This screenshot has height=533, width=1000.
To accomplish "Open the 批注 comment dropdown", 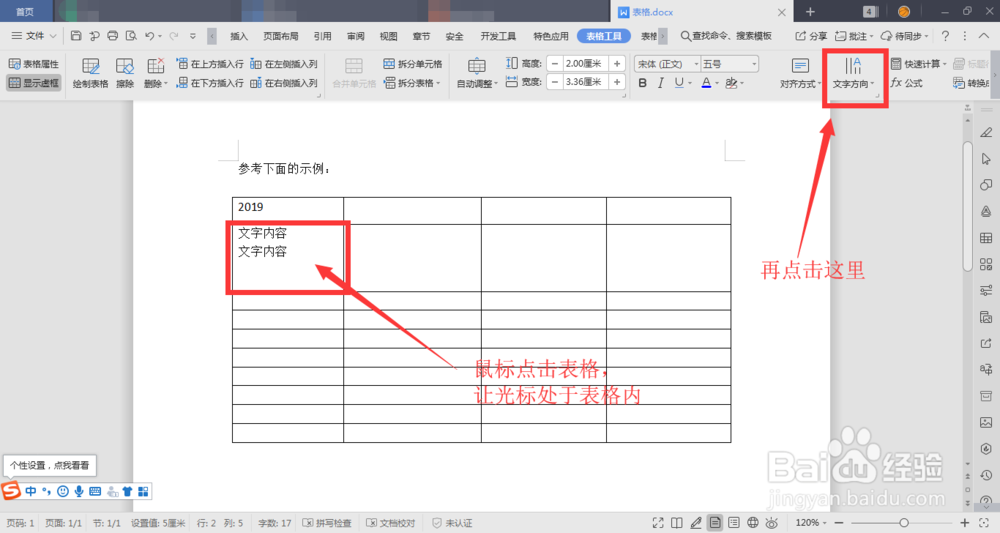I will coord(855,36).
